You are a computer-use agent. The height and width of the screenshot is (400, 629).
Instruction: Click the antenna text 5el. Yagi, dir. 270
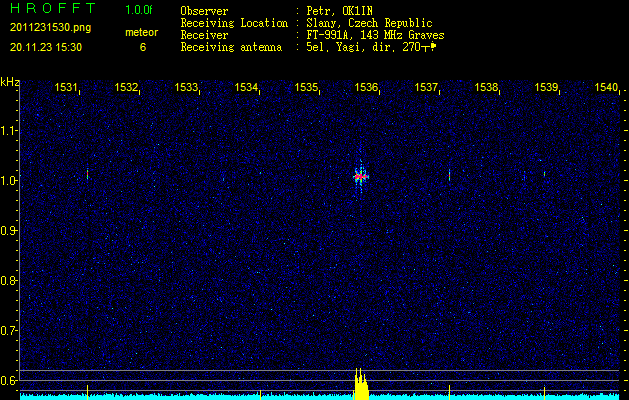(371, 47)
